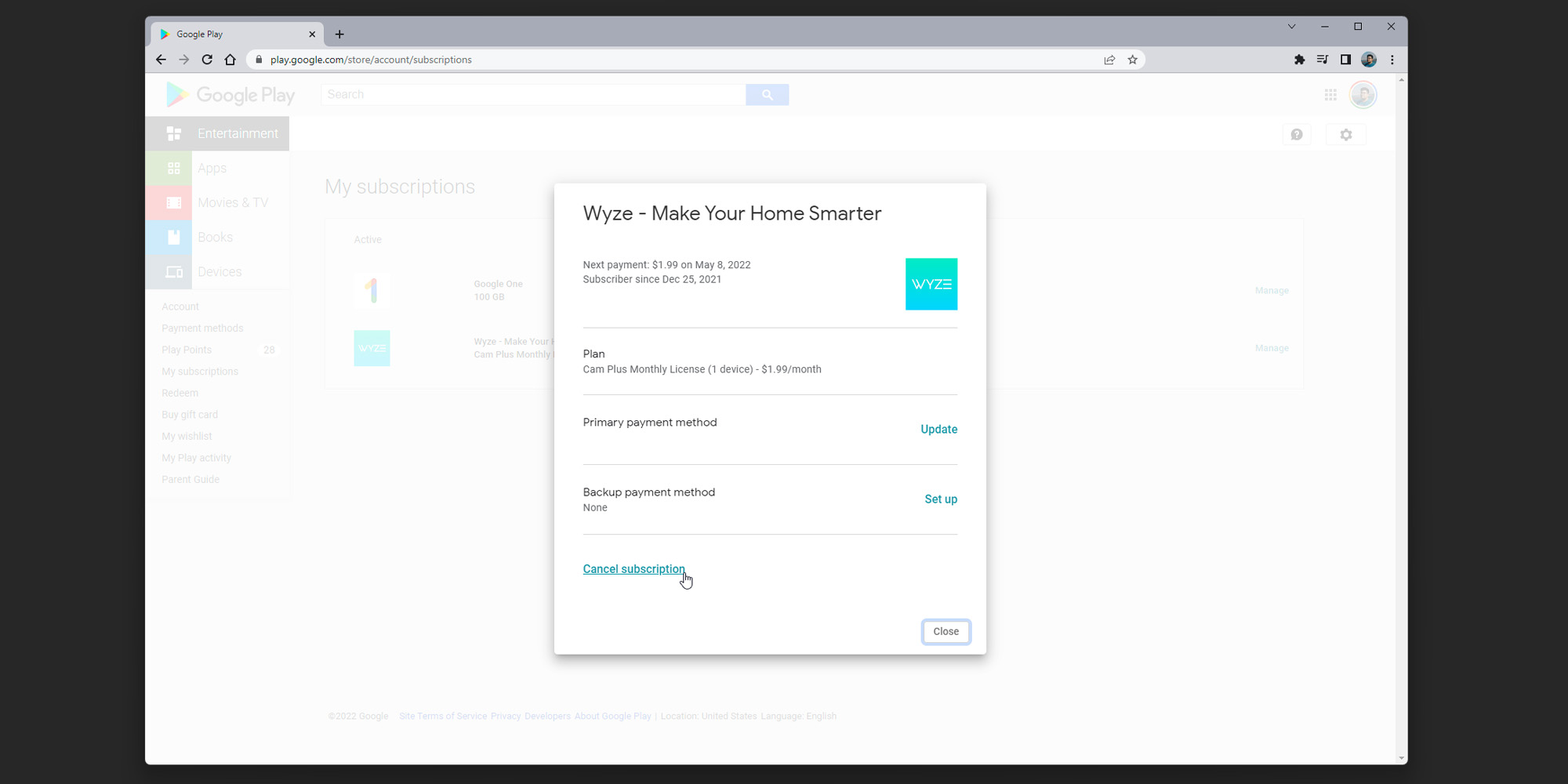Open a new browser tab
The image size is (1568, 784).
pyautogui.click(x=339, y=34)
